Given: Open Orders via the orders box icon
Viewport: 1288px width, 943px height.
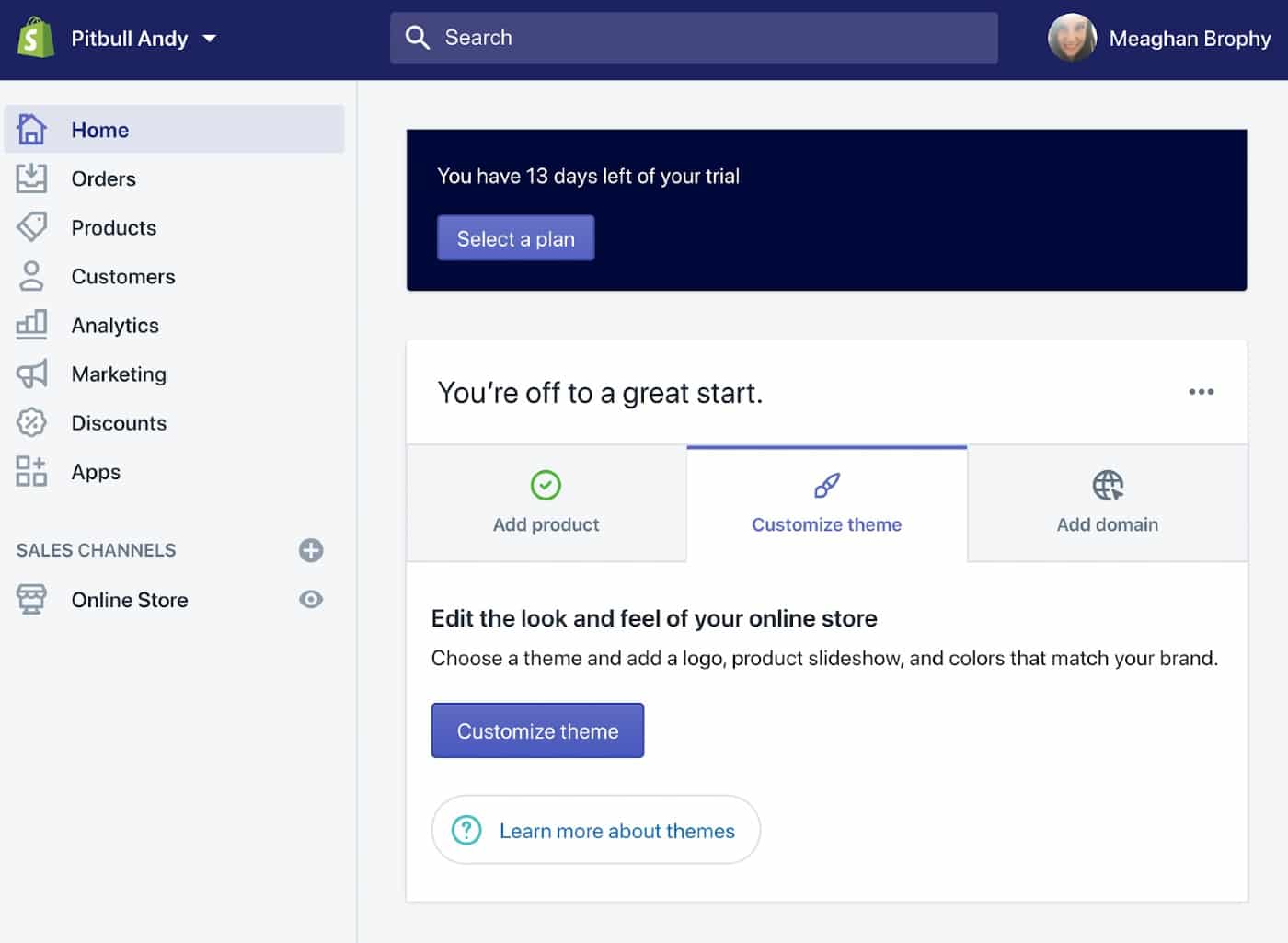Looking at the screenshot, I should 32,178.
